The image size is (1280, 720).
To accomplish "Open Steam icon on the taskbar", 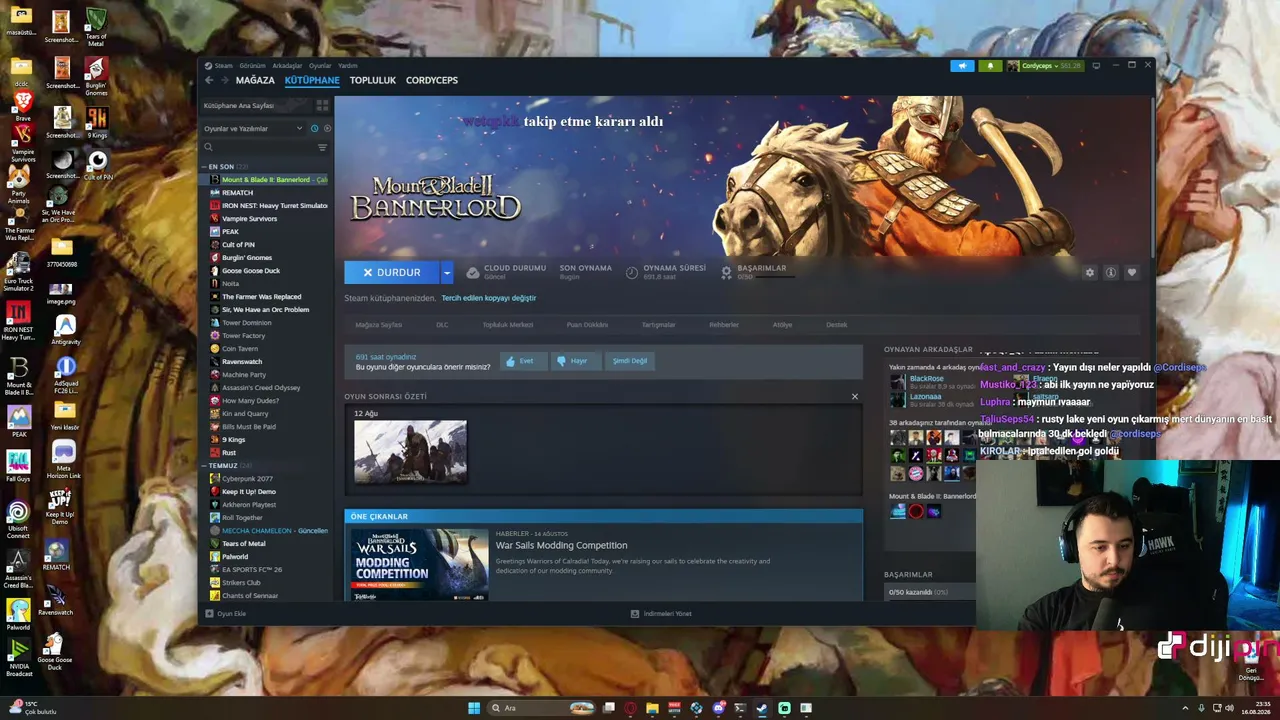I will pyautogui.click(x=762, y=708).
